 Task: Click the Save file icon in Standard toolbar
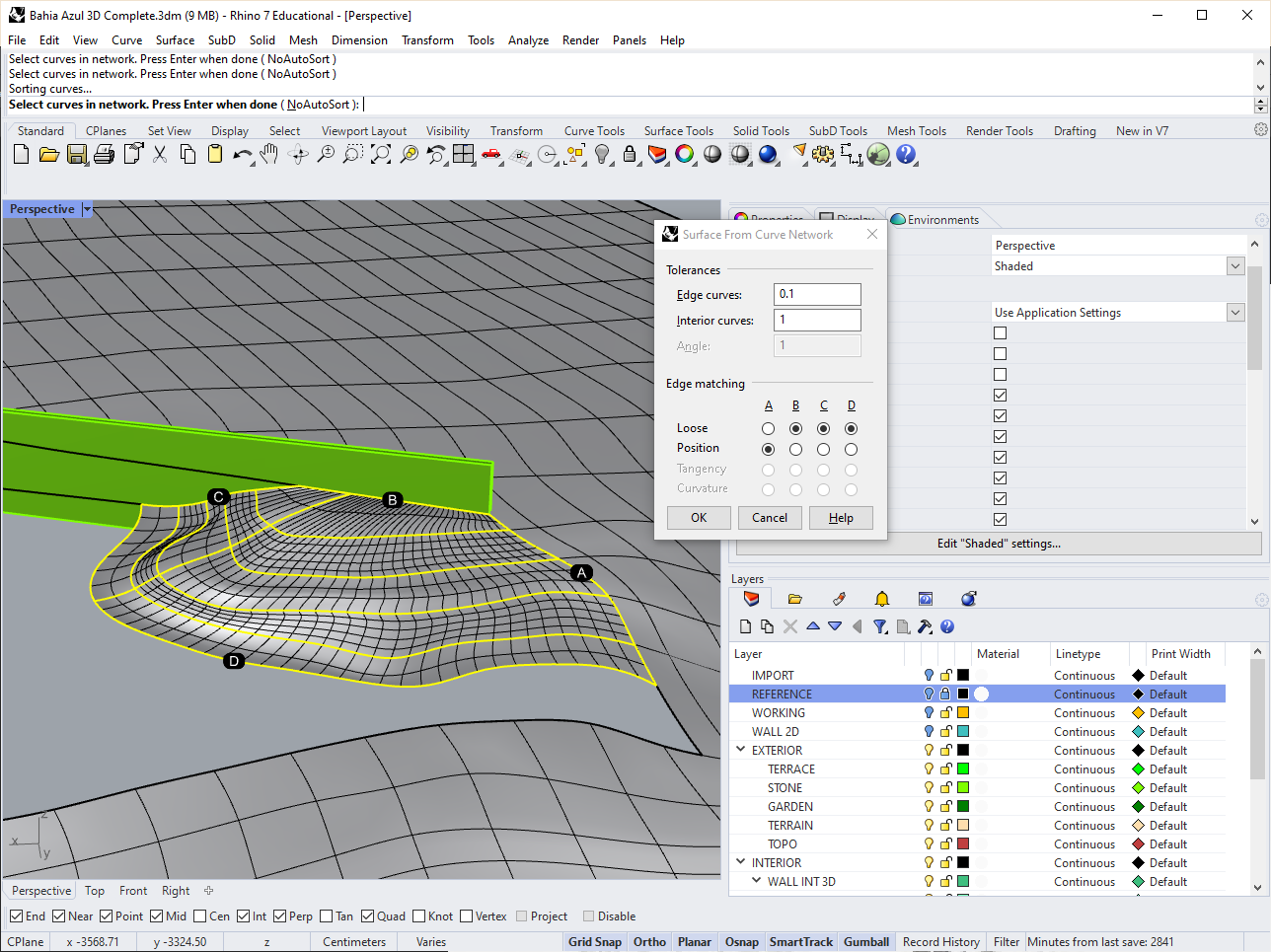click(x=77, y=154)
